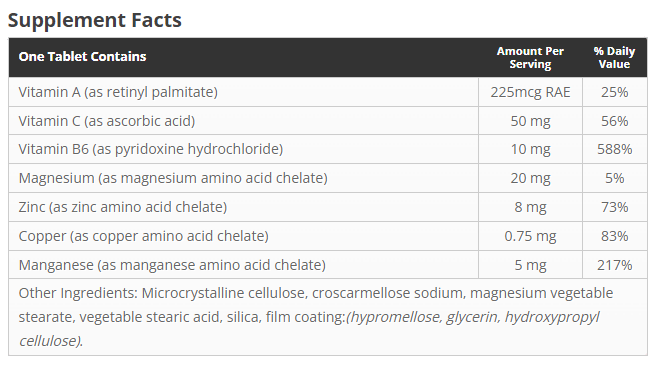
Task: Click the % Daily Value column header
Action: pyautogui.click(x=615, y=57)
